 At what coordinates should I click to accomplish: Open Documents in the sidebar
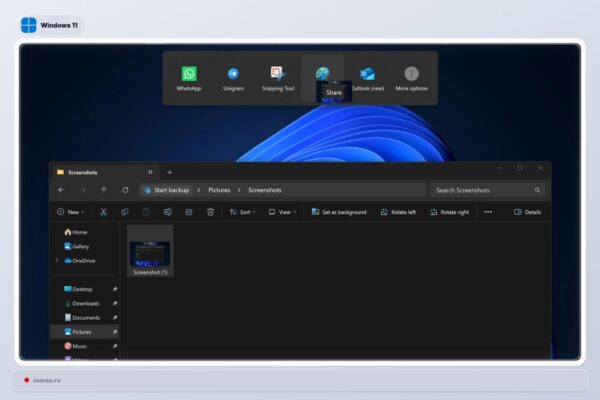pos(82,317)
